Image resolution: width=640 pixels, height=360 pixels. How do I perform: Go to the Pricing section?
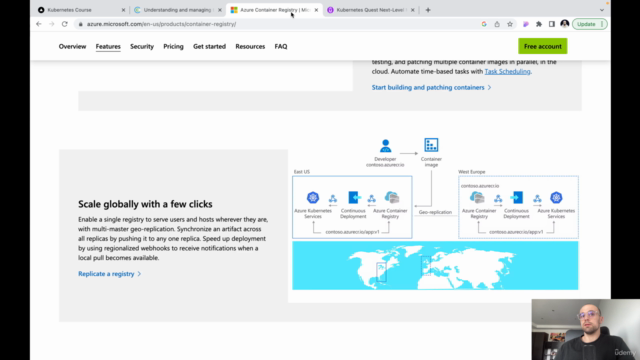point(173,47)
